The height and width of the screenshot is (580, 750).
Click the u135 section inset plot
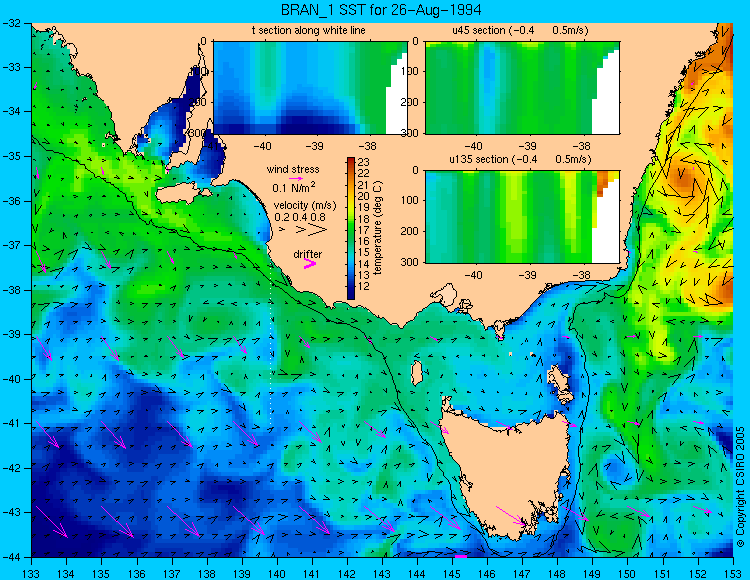coord(522,217)
